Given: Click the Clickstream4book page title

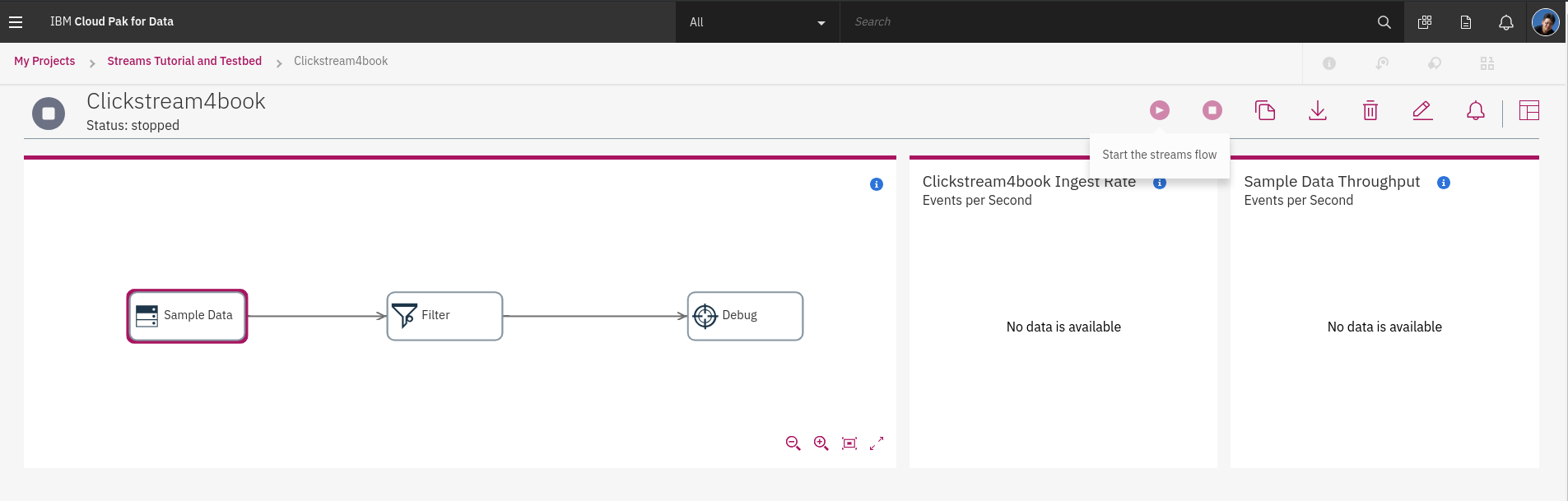Looking at the screenshot, I should (176, 101).
